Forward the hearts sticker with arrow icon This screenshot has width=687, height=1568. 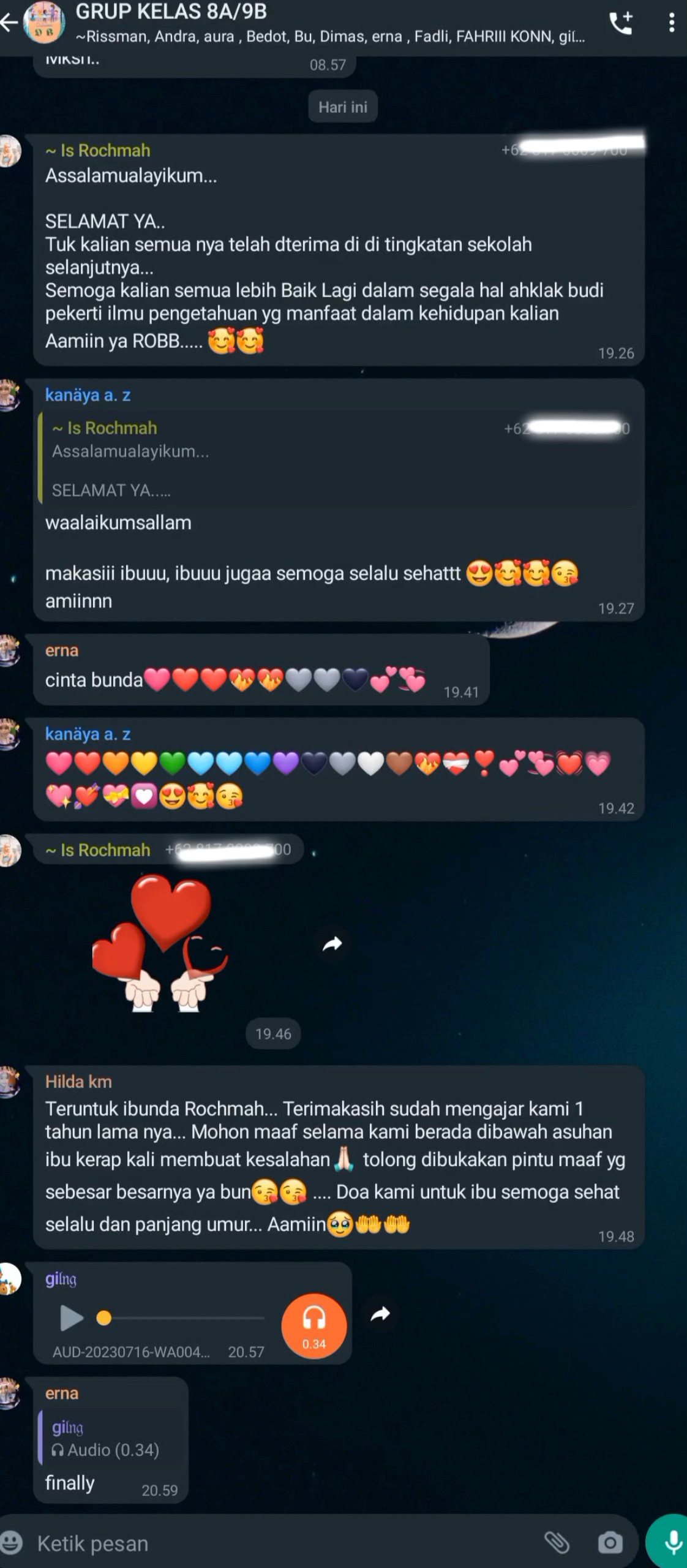point(332,944)
